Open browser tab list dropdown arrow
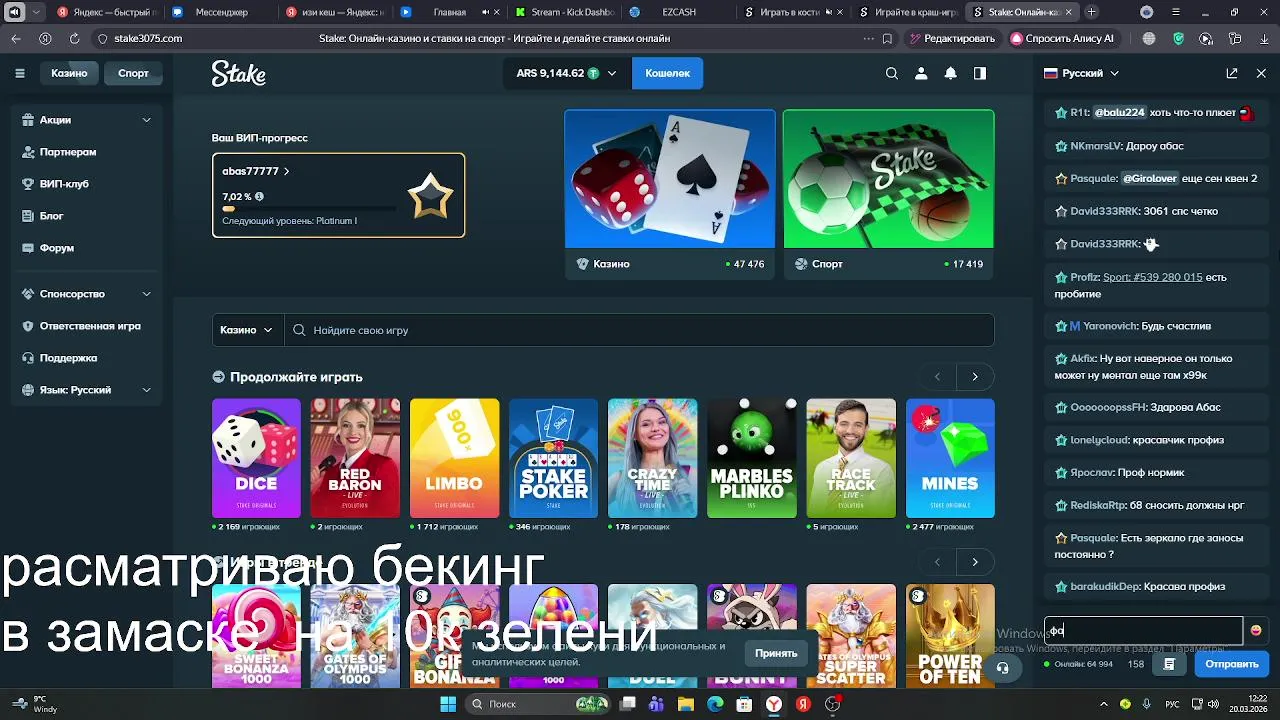 (37, 12)
